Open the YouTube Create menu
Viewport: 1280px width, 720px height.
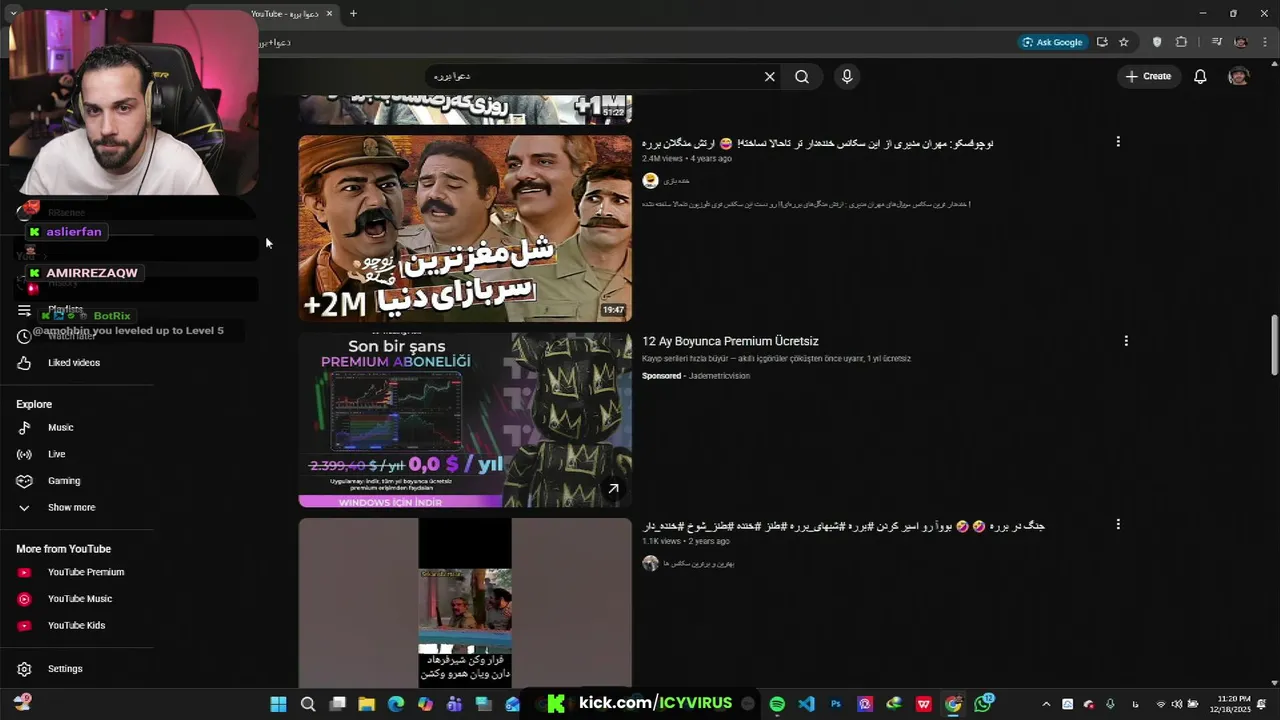coord(1148,76)
